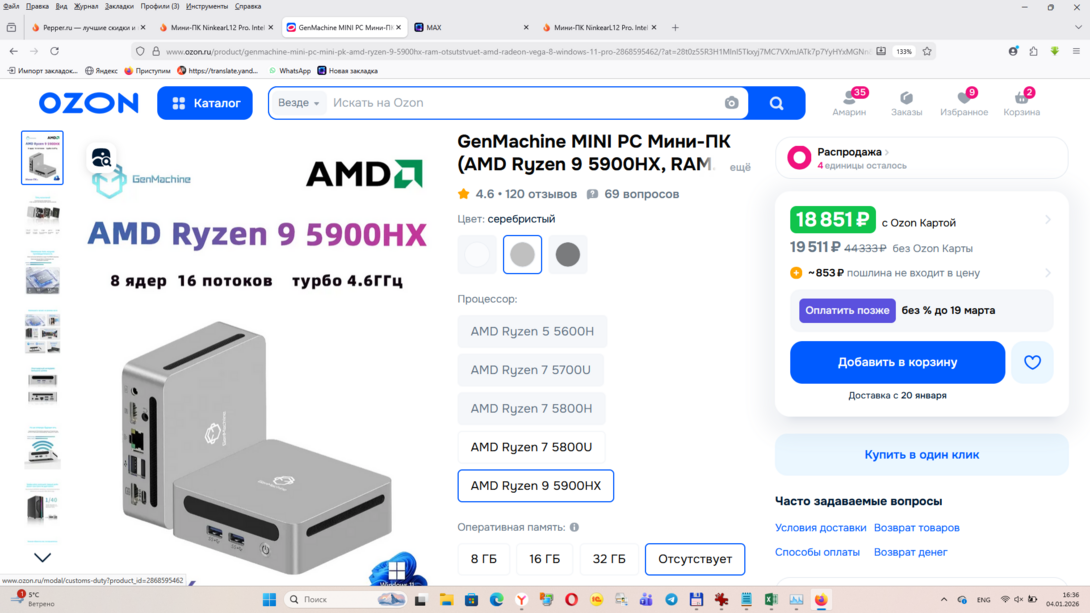This screenshot has height=613, width=1090.
Task: Choose the 32 ГБ memory option
Action: (x=609, y=559)
